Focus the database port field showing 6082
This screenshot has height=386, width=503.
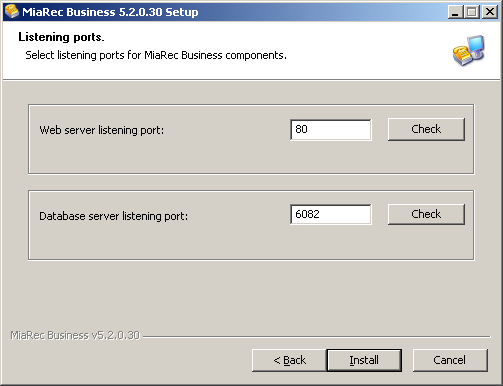330,214
